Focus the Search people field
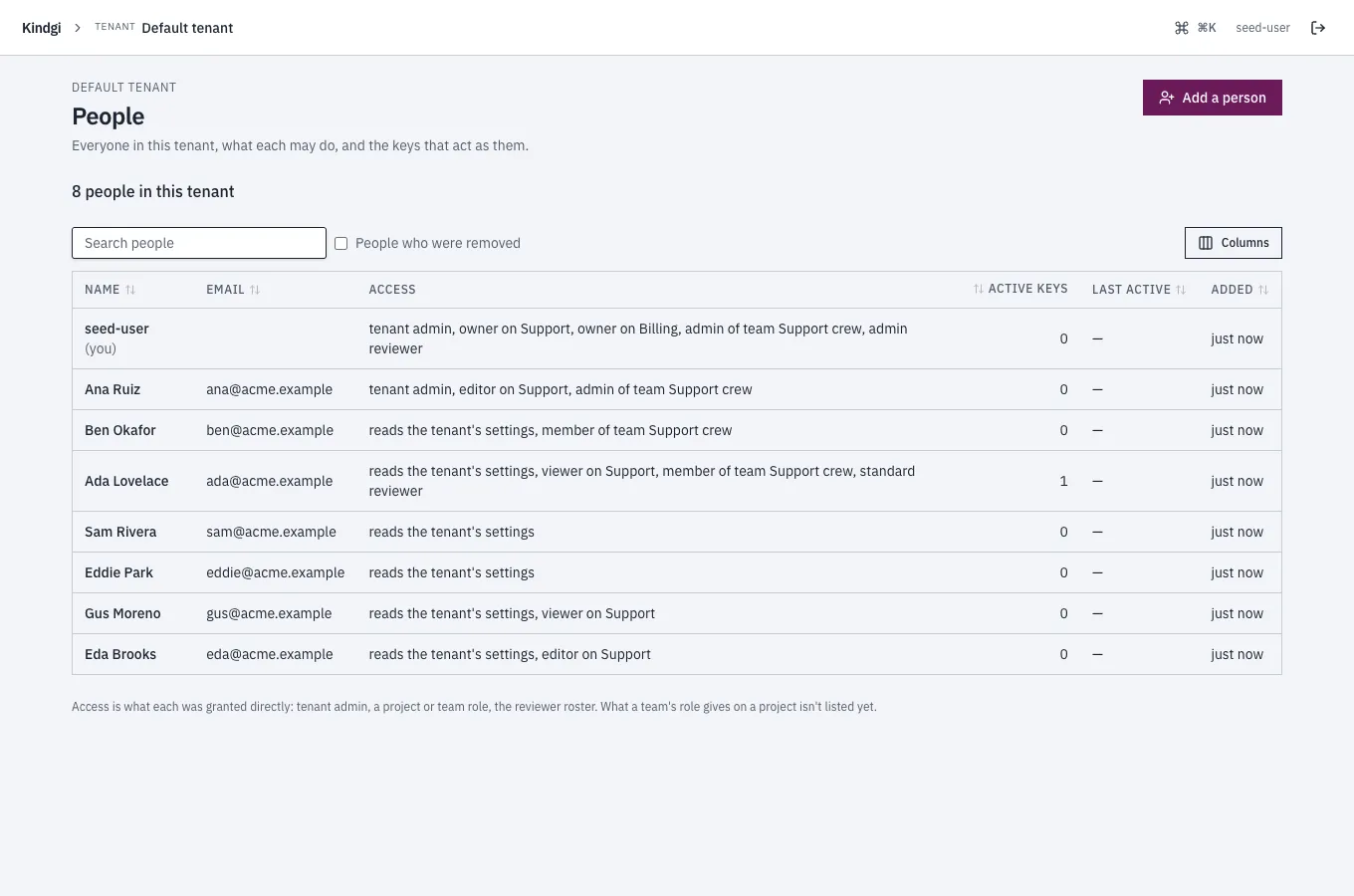This screenshot has height=896, width=1354. tap(199, 243)
